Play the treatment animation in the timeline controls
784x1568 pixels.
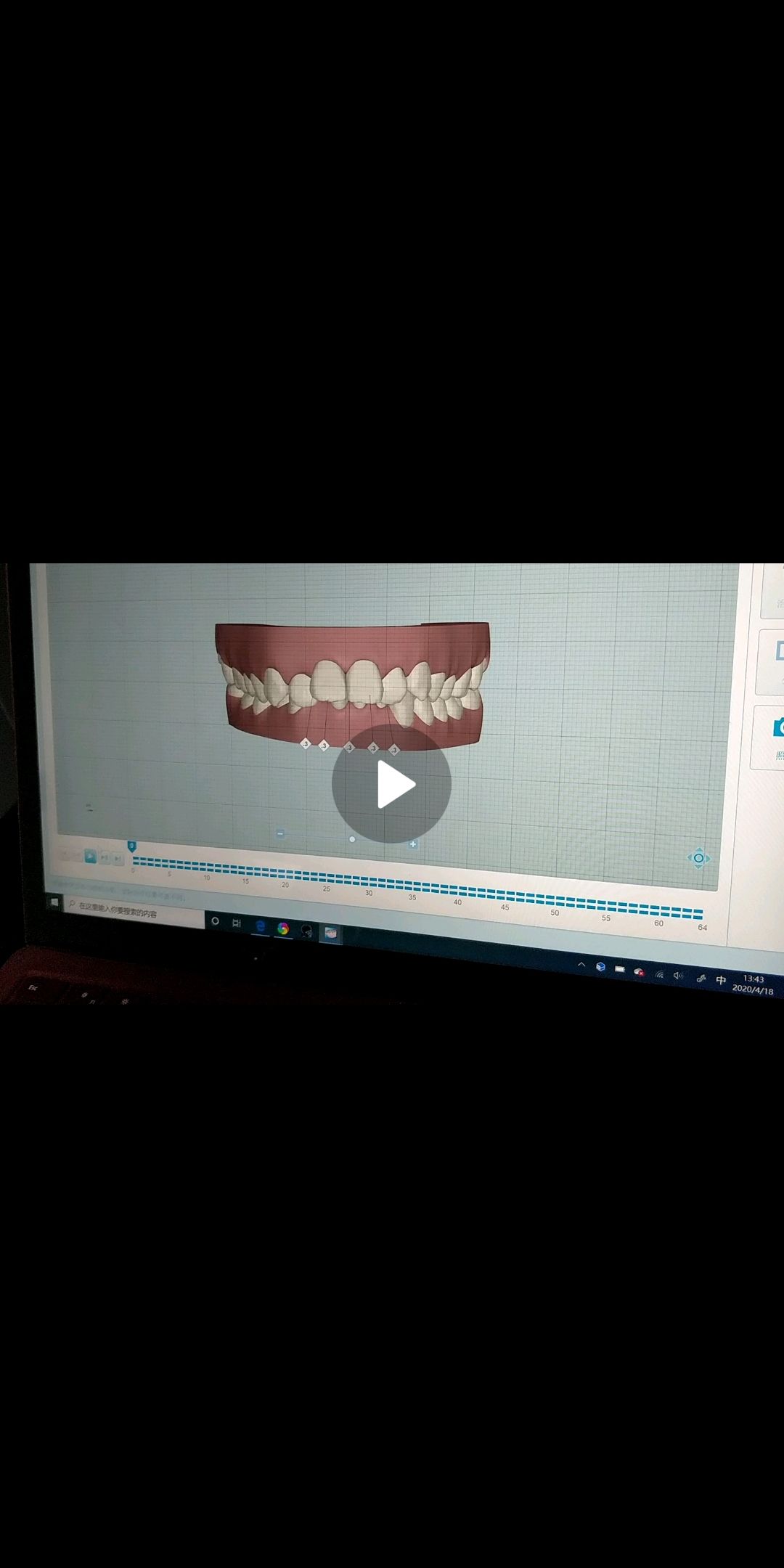coord(90,856)
